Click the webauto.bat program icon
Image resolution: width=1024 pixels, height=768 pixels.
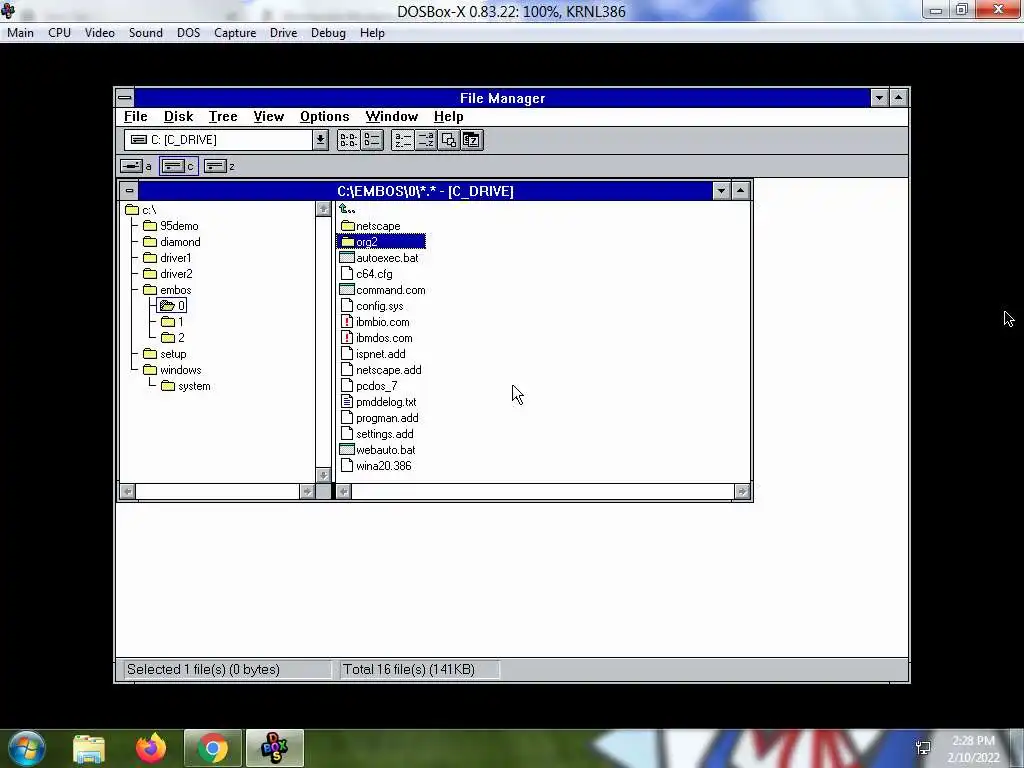coord(347,450)
